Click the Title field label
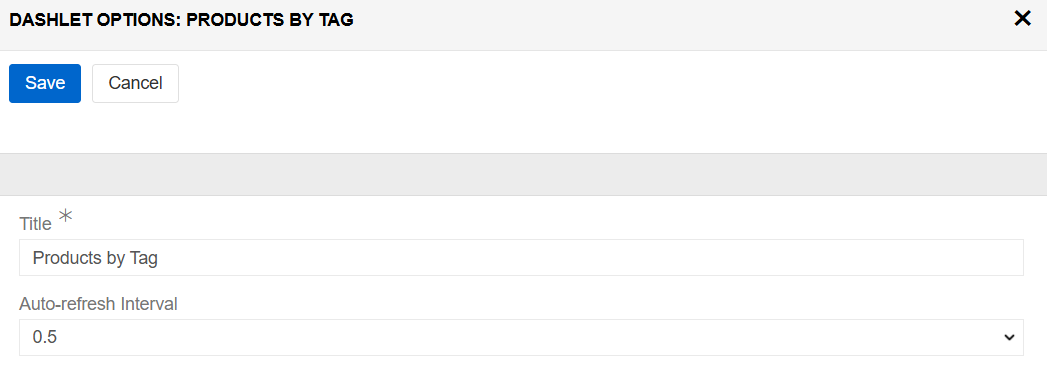This screenshot has width=1047, height=367. point(35,224)
